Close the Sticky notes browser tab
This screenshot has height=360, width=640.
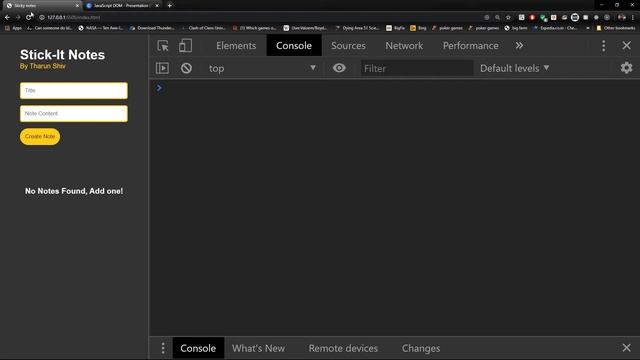click(x=77, y=6)
